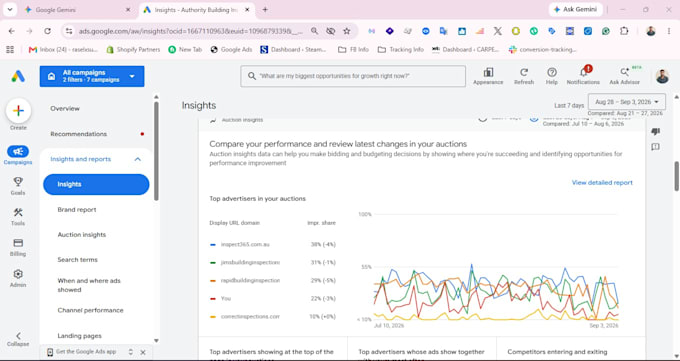The width and height of the screenshot is (680, 361).
Task: Open the Chrome profile avatar in the toolbar
Action: click(651, 31)
